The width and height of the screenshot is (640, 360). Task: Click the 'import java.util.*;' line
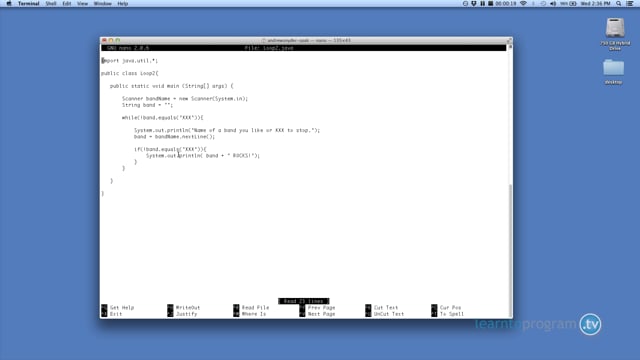(x=129, y=61)
